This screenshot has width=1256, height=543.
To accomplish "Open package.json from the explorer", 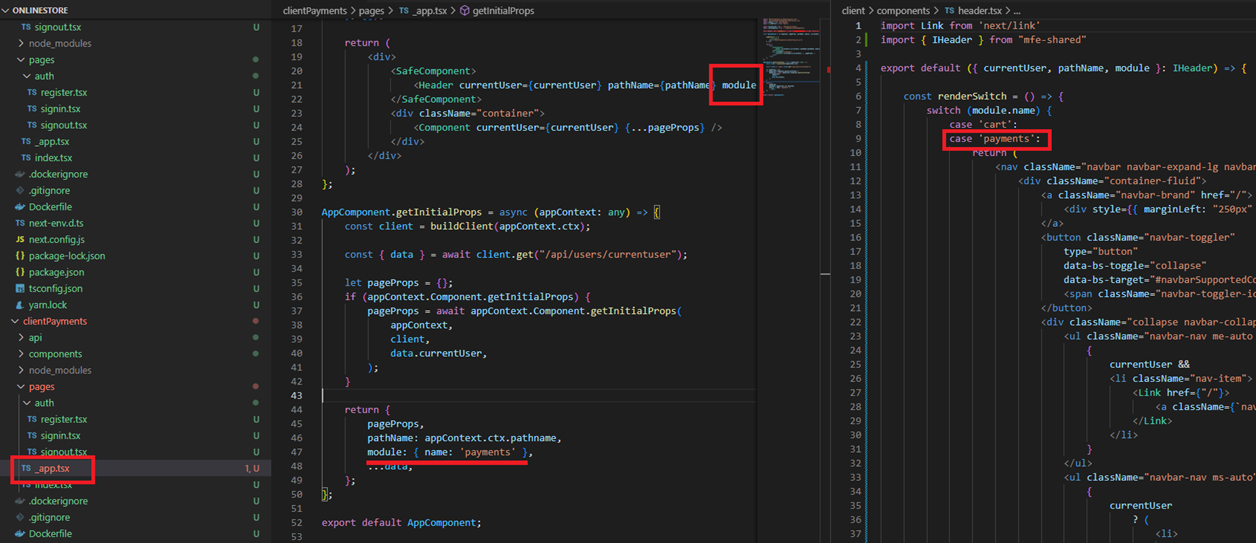I will (56, 272).
